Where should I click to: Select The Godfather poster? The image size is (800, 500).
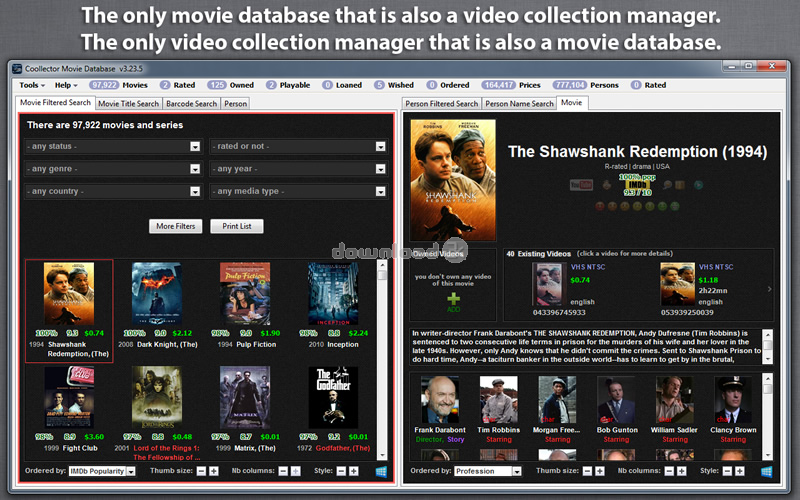click(x=333, y=397)
